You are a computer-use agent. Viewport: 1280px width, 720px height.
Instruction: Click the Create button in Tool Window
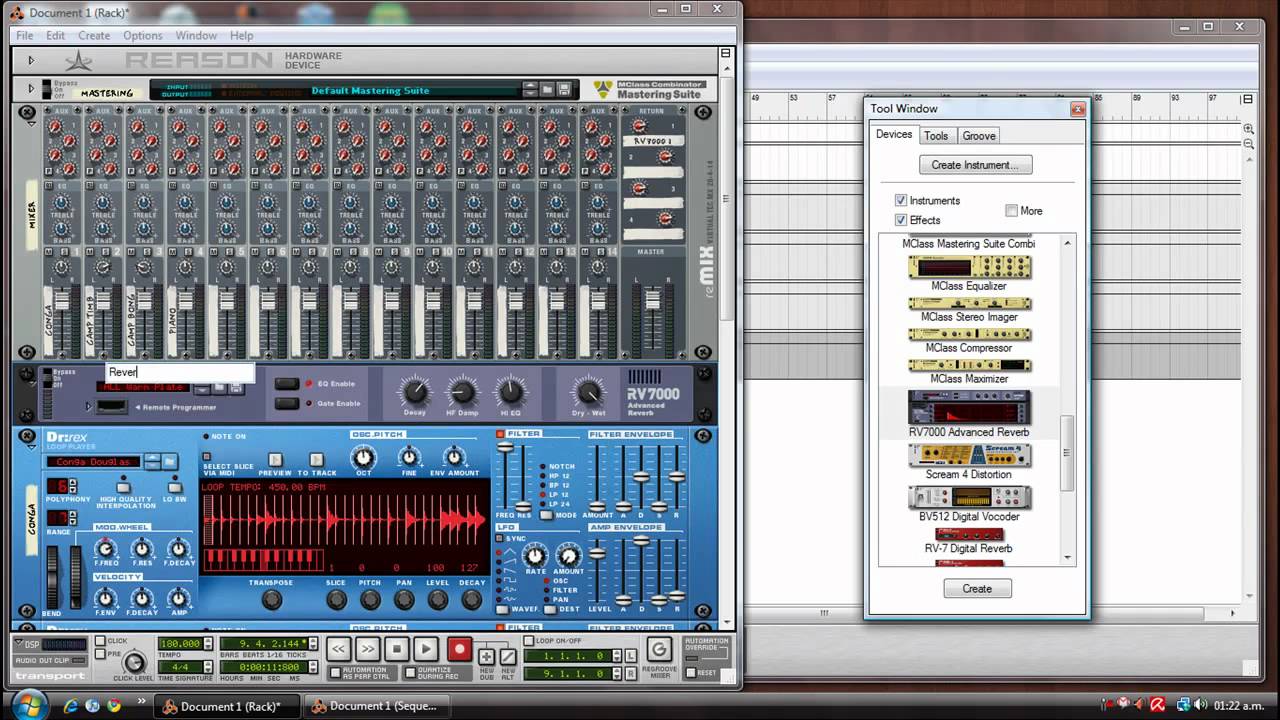tap(977, 589)
